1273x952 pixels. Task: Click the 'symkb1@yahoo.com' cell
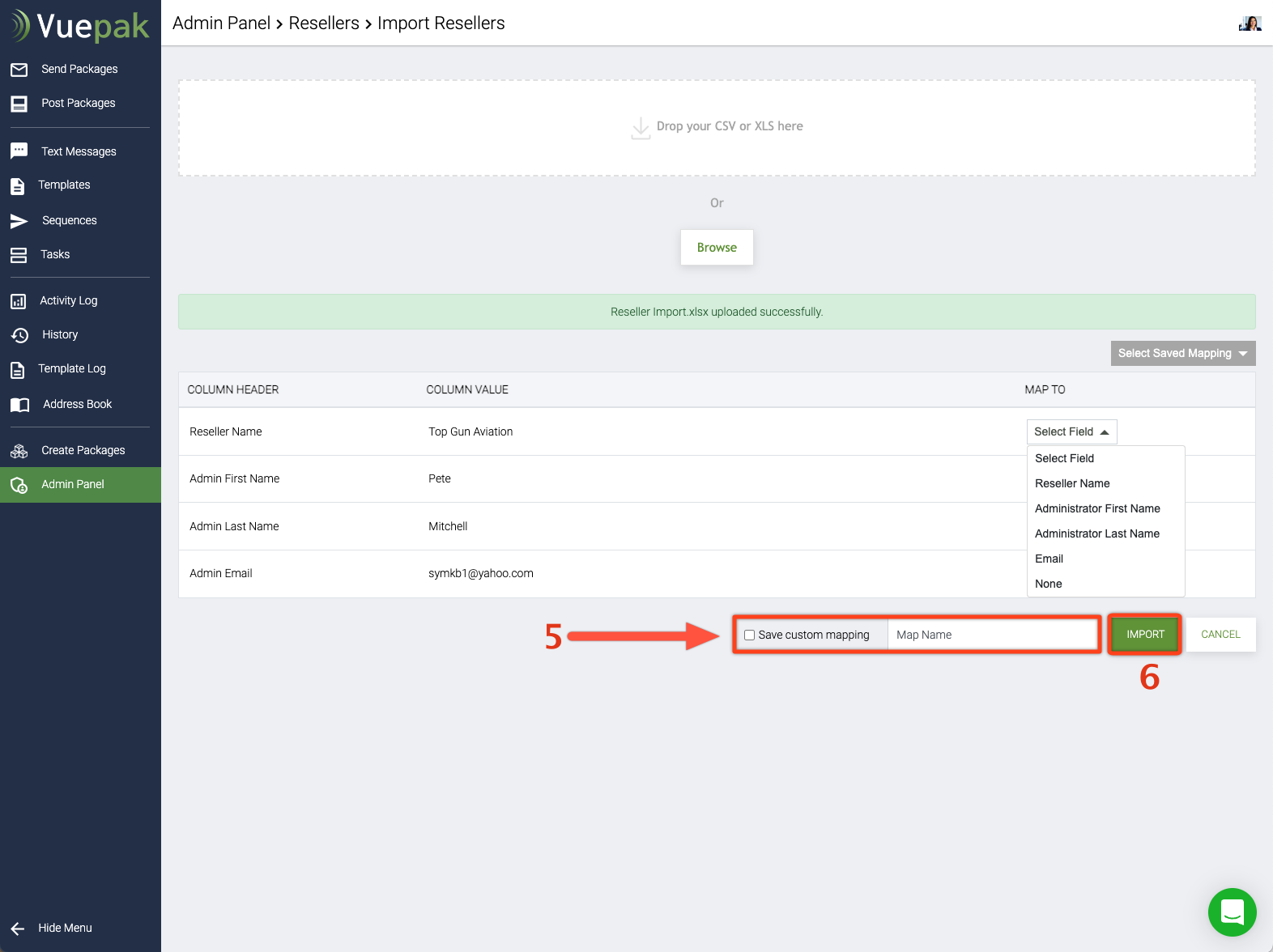(481, 573)
